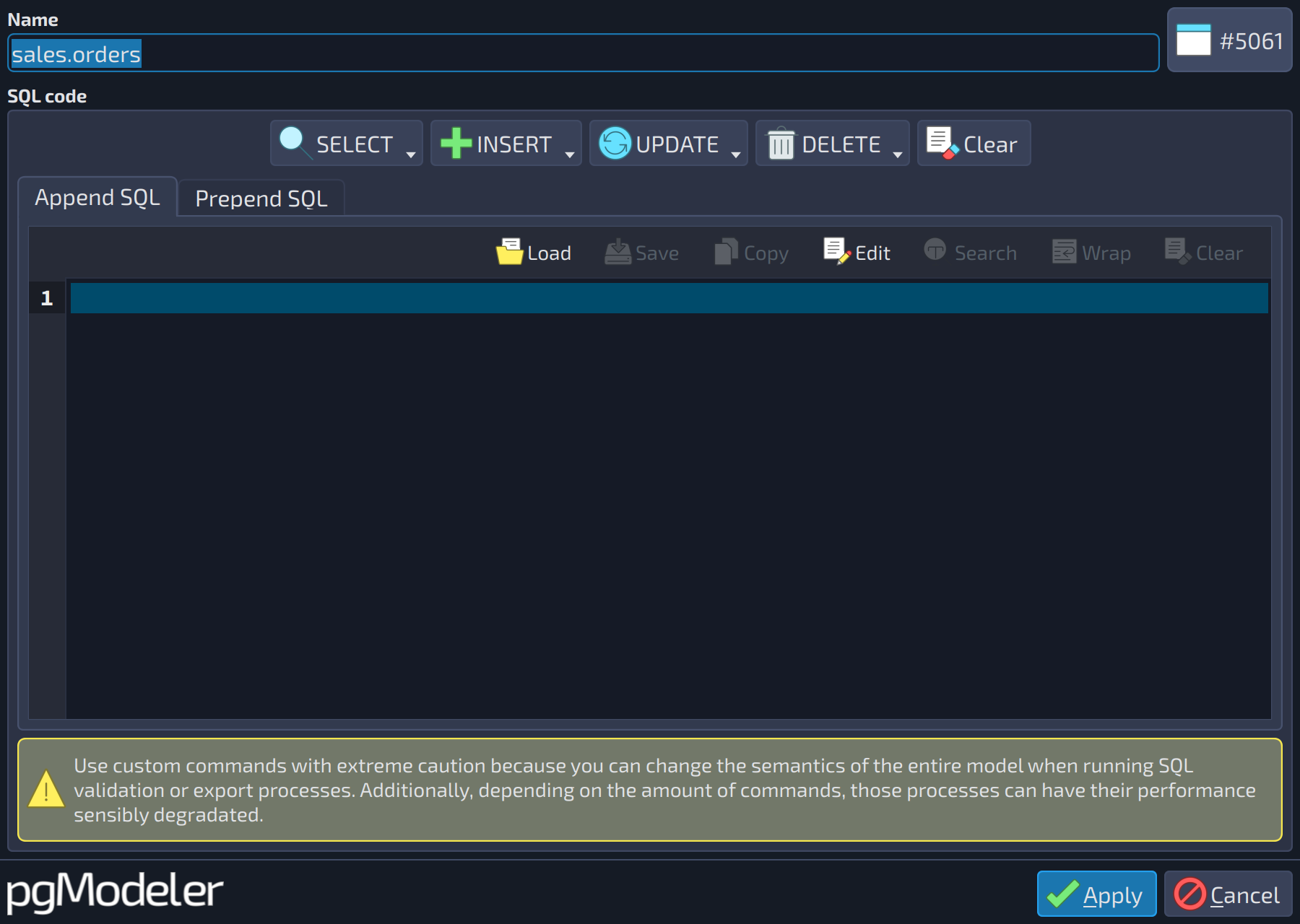Click the custom commands warning message text
The width and height of the screenshot is (1300, 924).
664,790
